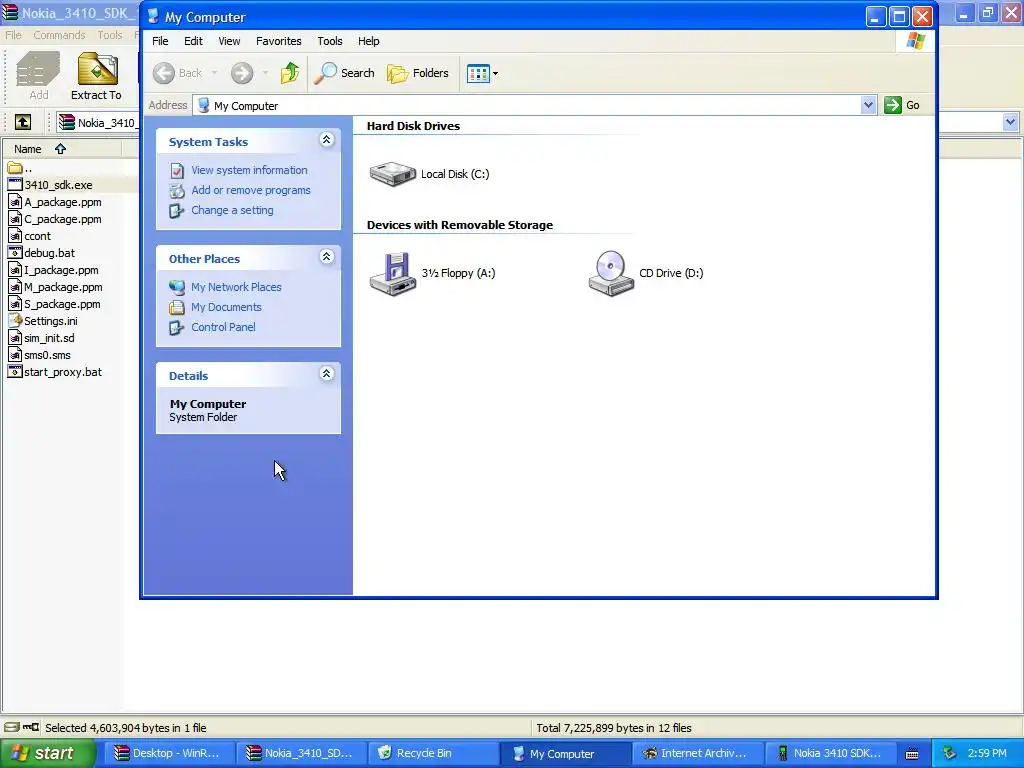Select start_proxy.bat in WinRAR list
The width and height of the screenshot is (1024, 768).
(55, 372)
